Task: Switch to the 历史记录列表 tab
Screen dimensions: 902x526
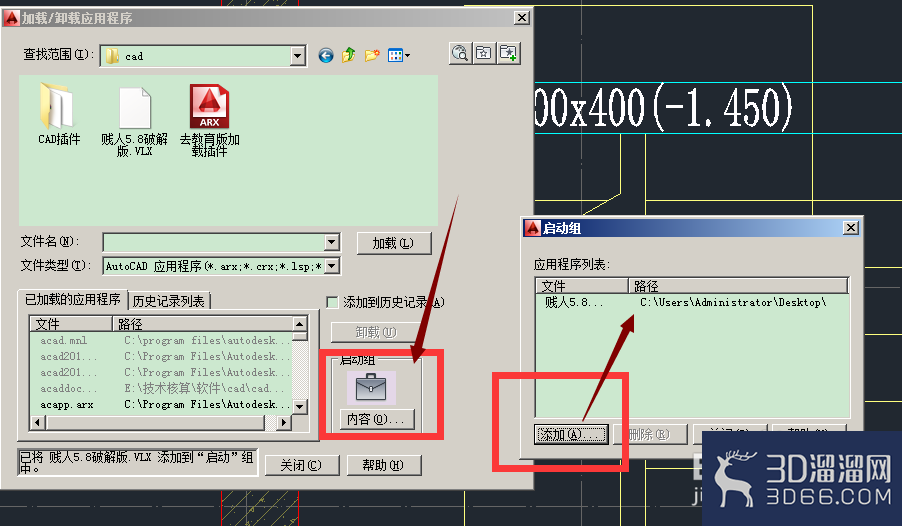Action: coord(169,301)
